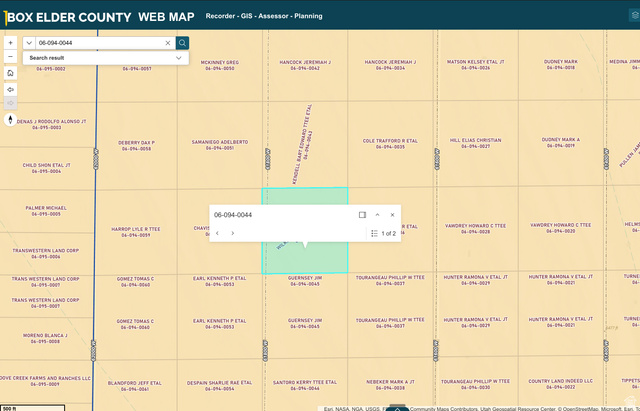Click parcel TOURANGEAU PHILLIP W TTEE 06-094-0030

click(475, 384)
